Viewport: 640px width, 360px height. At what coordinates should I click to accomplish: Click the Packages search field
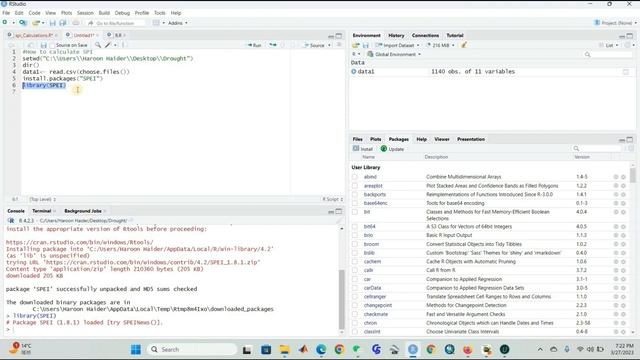pos(597,149)
